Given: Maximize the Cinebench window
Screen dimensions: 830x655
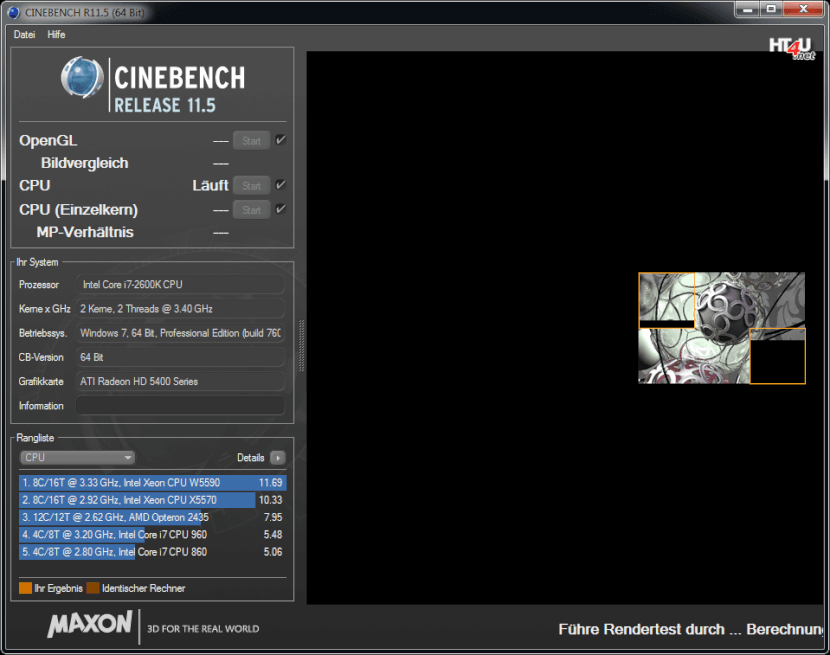Looking at the screenshot, I should pos(771,9).
